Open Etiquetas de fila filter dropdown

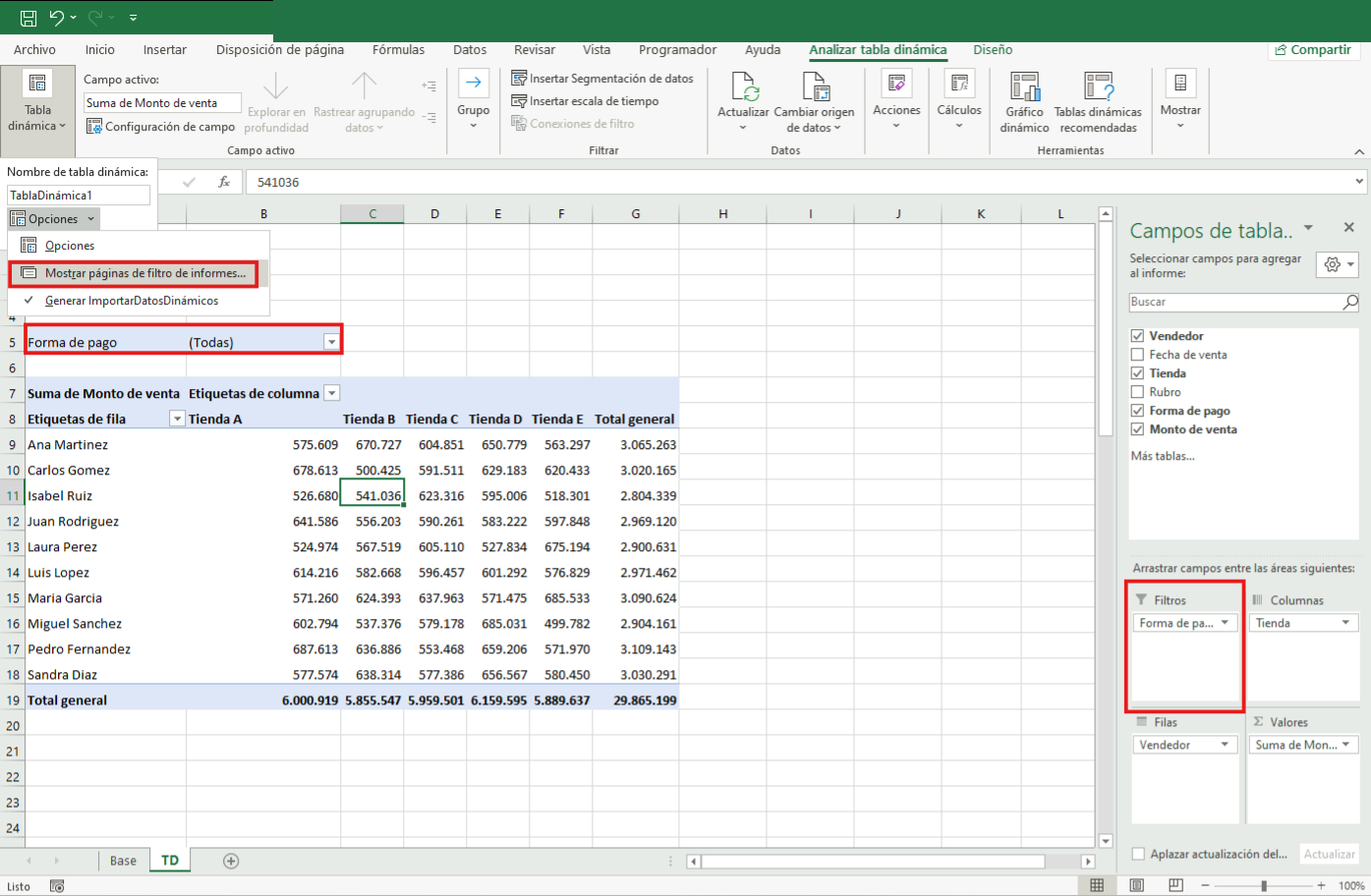[x=178, y=419]
